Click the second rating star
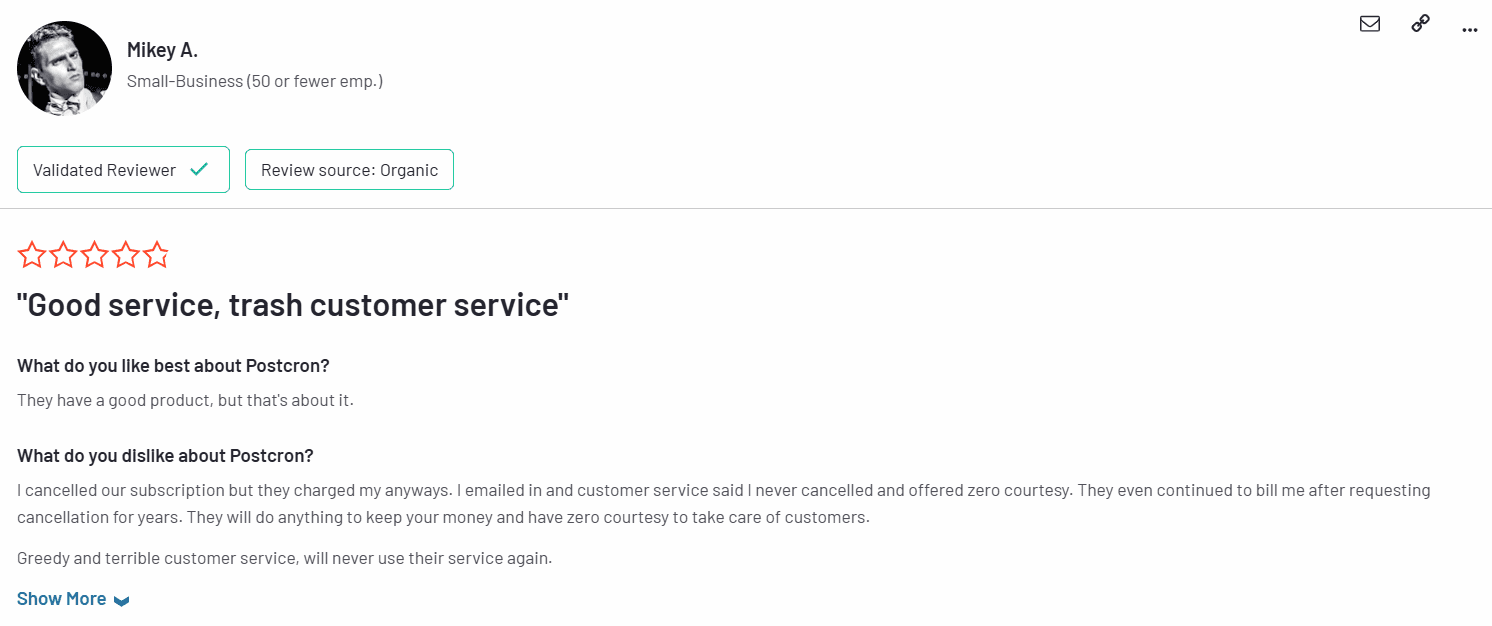The width and height of the screenshot is (1492, 626). click(63, 256)
